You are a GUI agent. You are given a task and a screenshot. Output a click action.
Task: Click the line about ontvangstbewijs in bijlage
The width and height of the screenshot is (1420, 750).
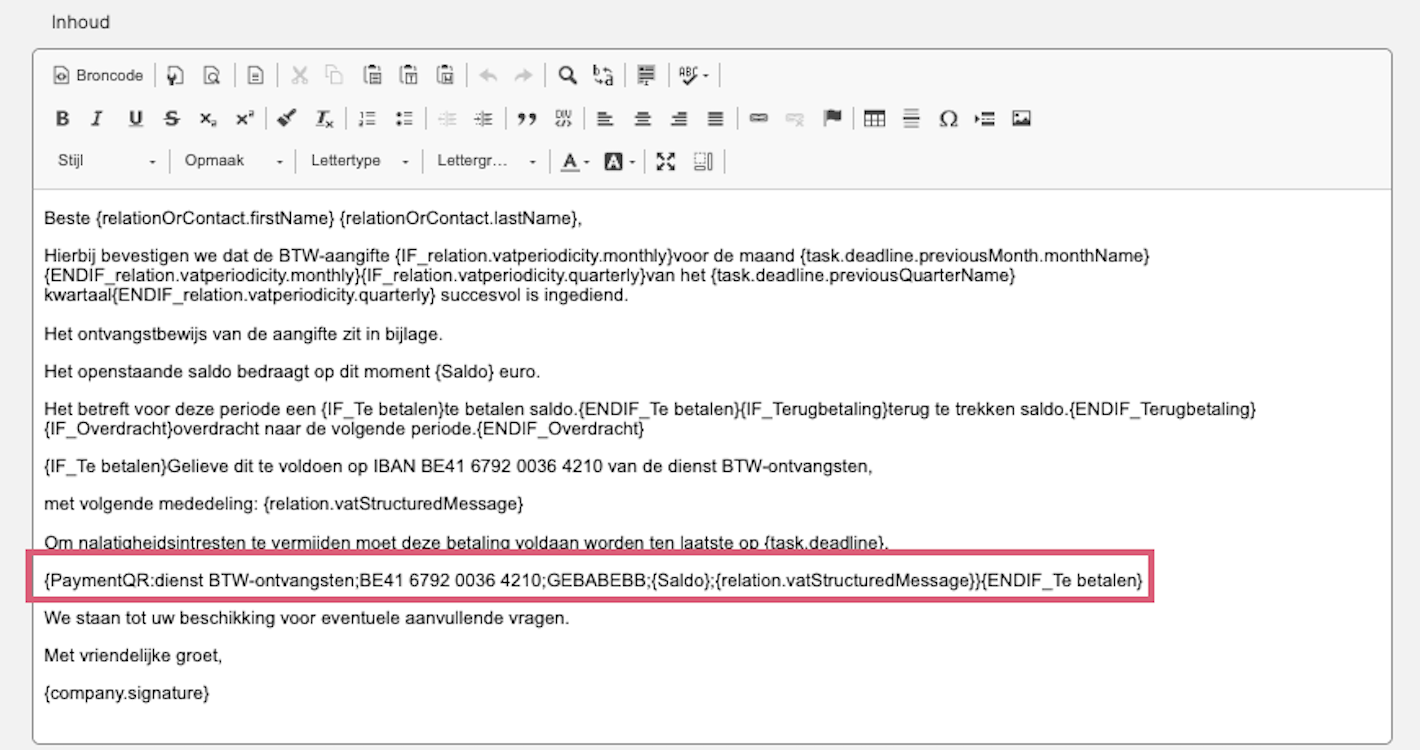[243, 334]
